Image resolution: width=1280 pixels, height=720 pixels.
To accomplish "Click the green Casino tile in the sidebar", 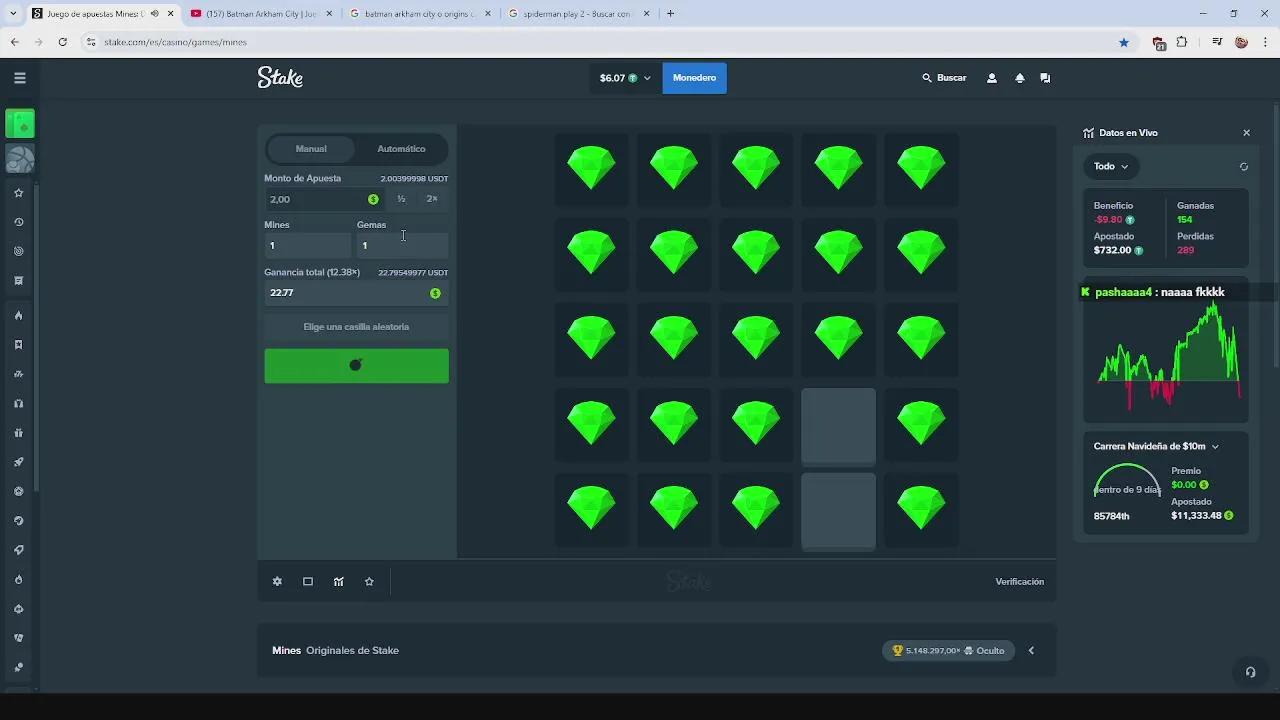I will point(20,124).
